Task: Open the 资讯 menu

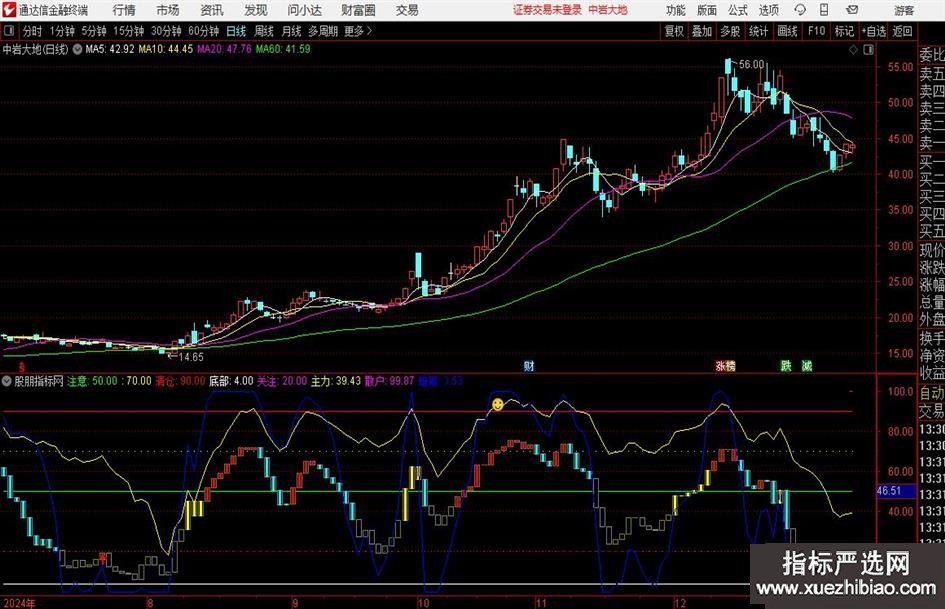Action: pos(212,10)
